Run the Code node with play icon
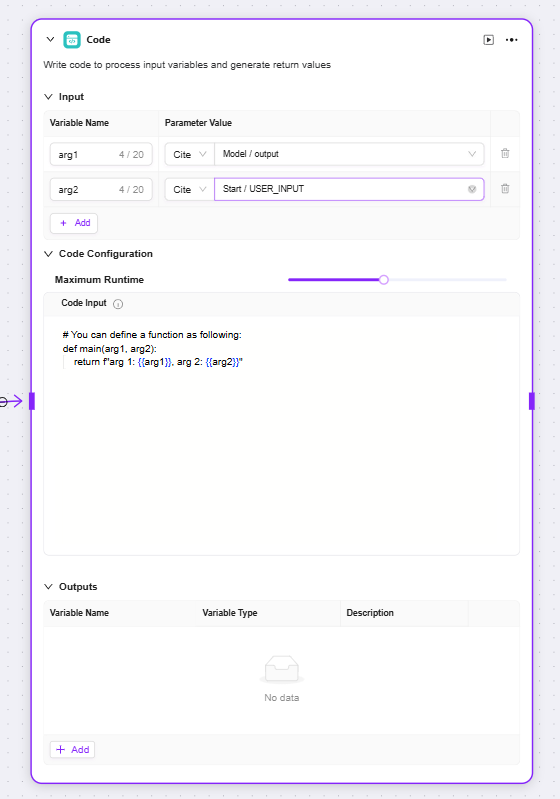Image resolution: width=560 pixels, height=799 pixels. 488,40
